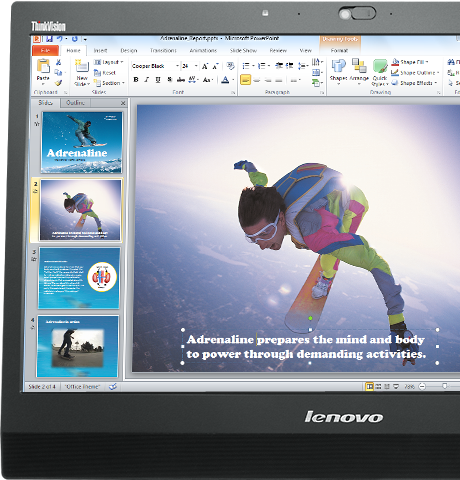Viewport: 460px width, 480px height.
Task: Toggle Bold formatting
Action: point(136,80)
